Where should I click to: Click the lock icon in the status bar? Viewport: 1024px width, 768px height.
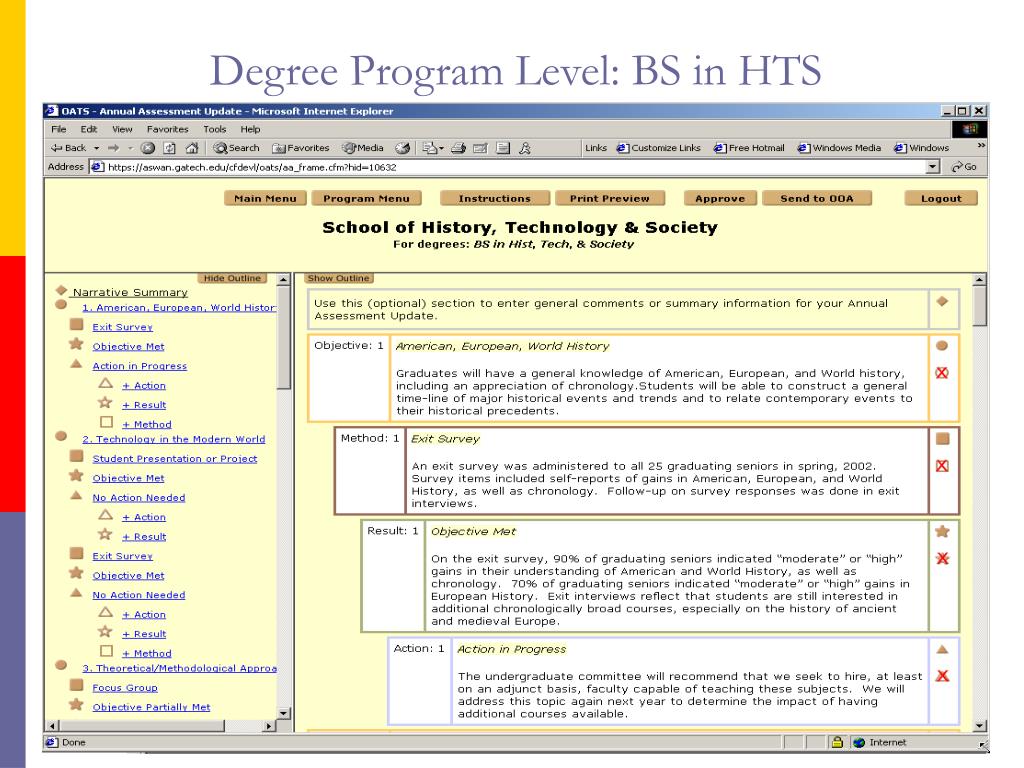(x=837, y=742)
